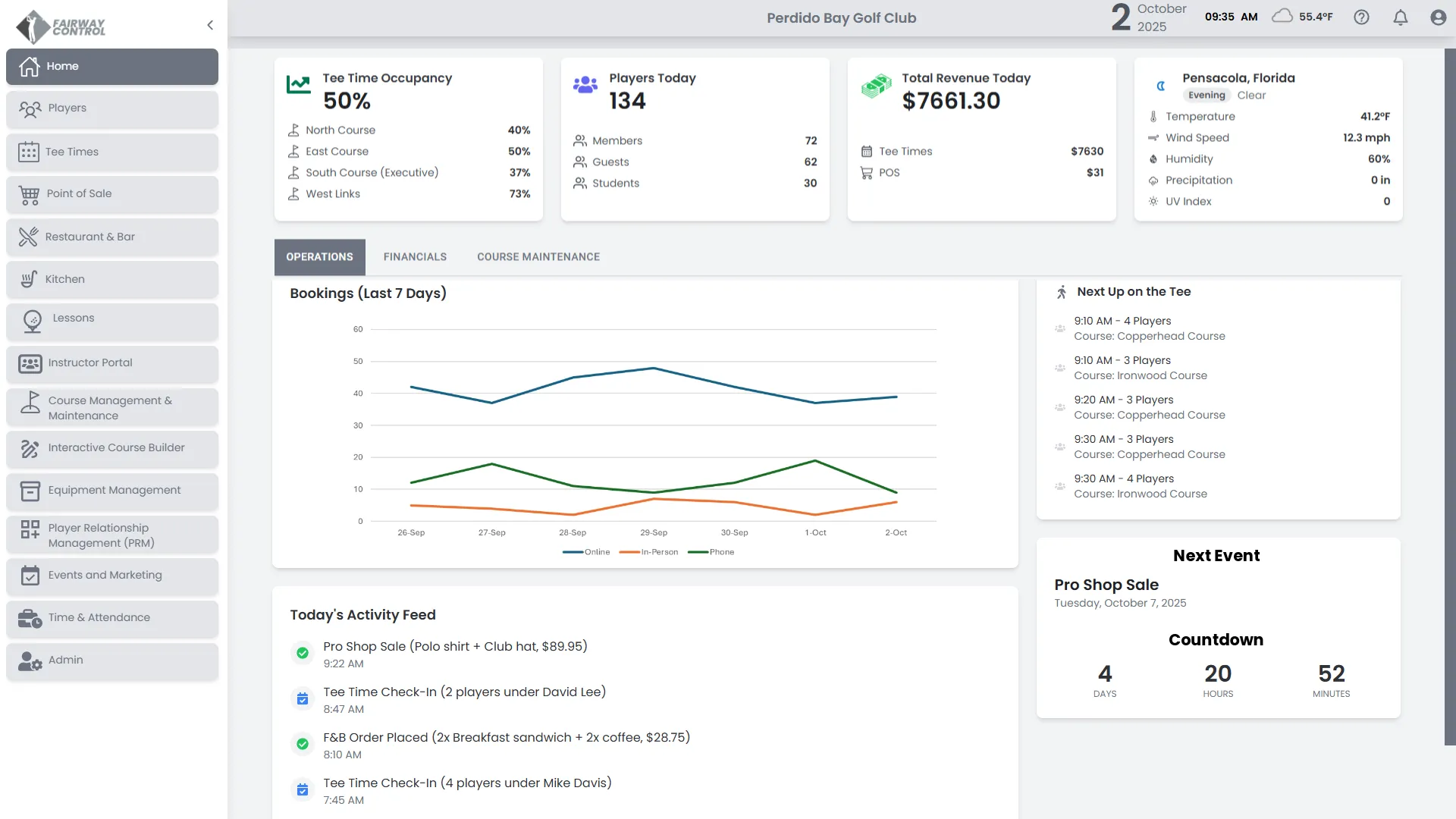
Task: Click the Lessons sidebar icon
Action: (x=32, y=322)
